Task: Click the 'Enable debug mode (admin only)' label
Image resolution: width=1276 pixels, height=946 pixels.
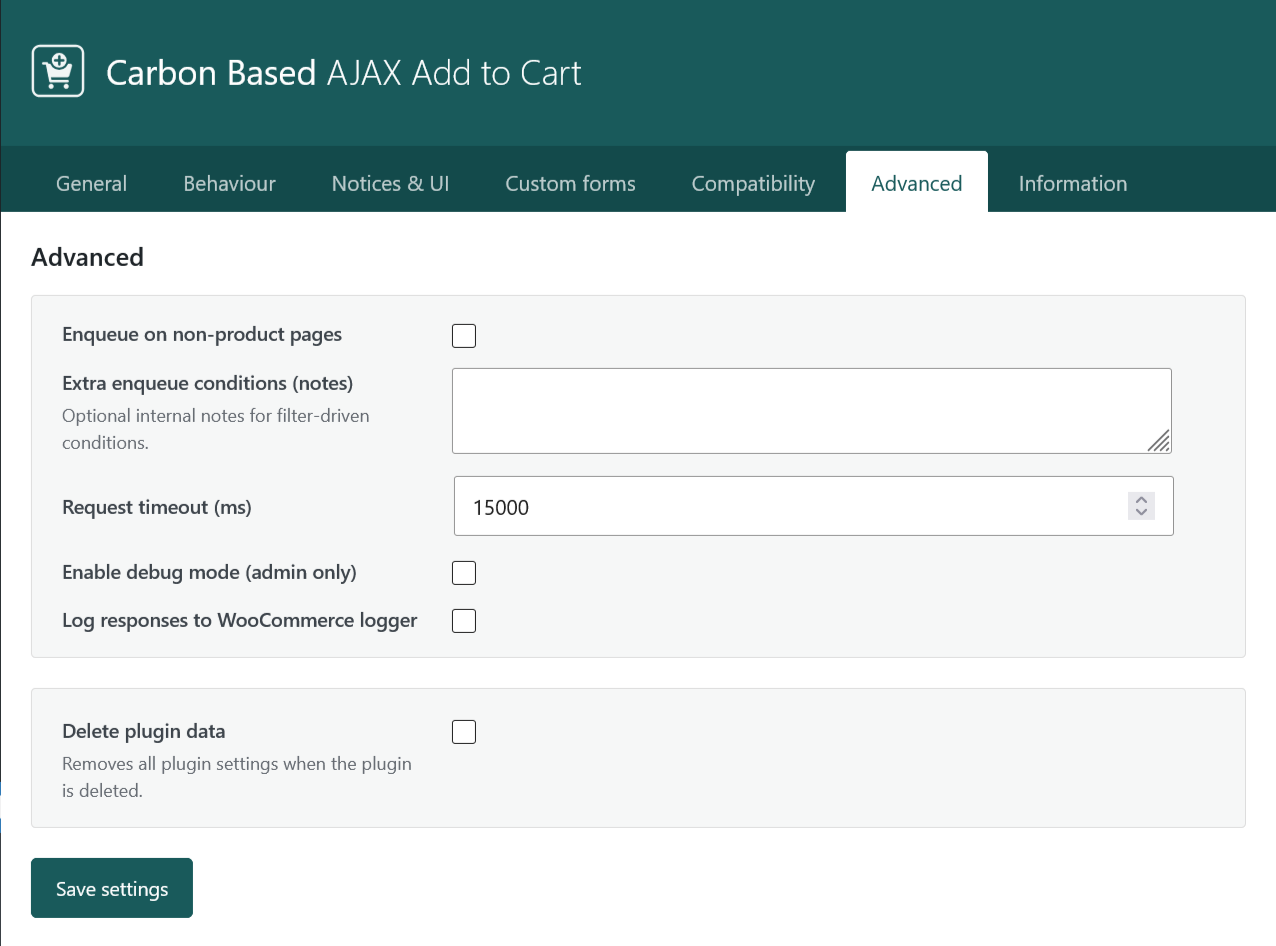Action: point(210,573)
